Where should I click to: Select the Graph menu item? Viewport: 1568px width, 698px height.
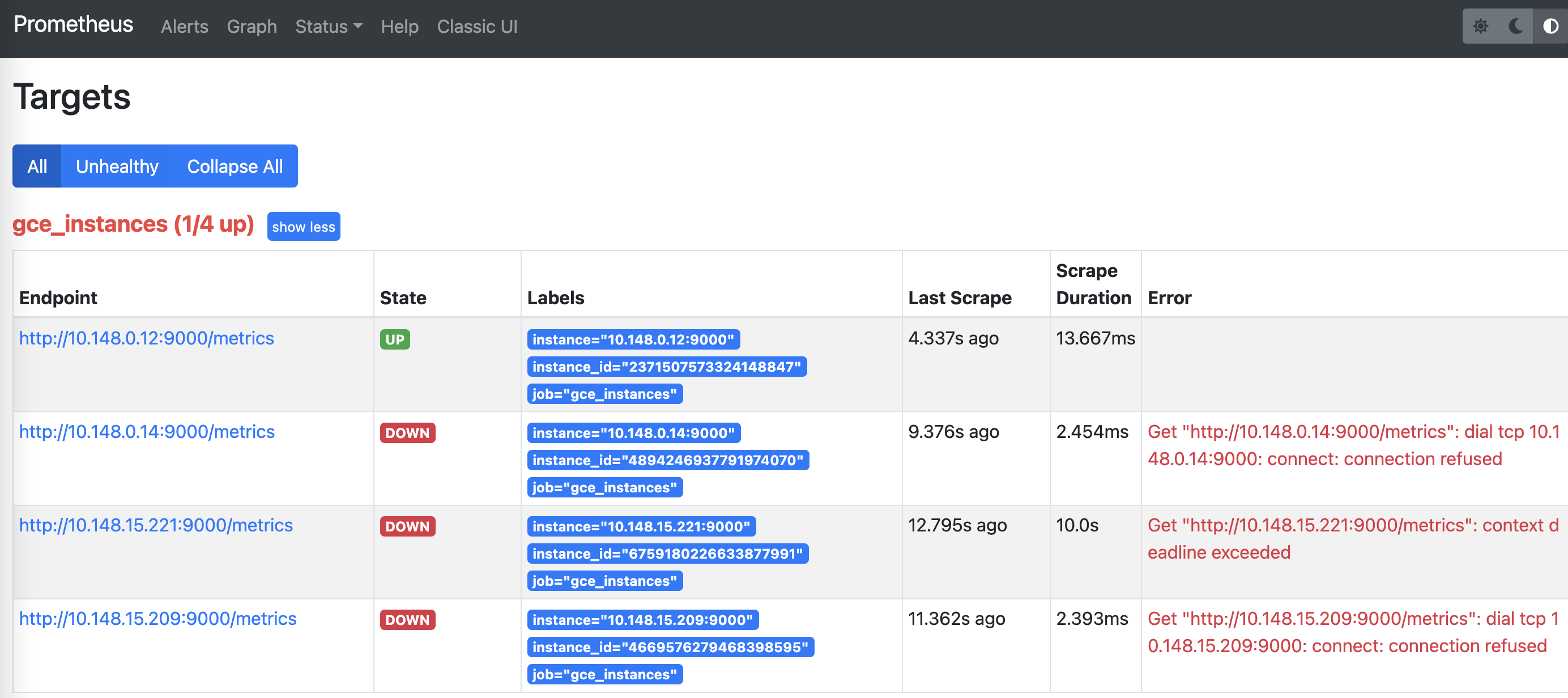(252, 27)
